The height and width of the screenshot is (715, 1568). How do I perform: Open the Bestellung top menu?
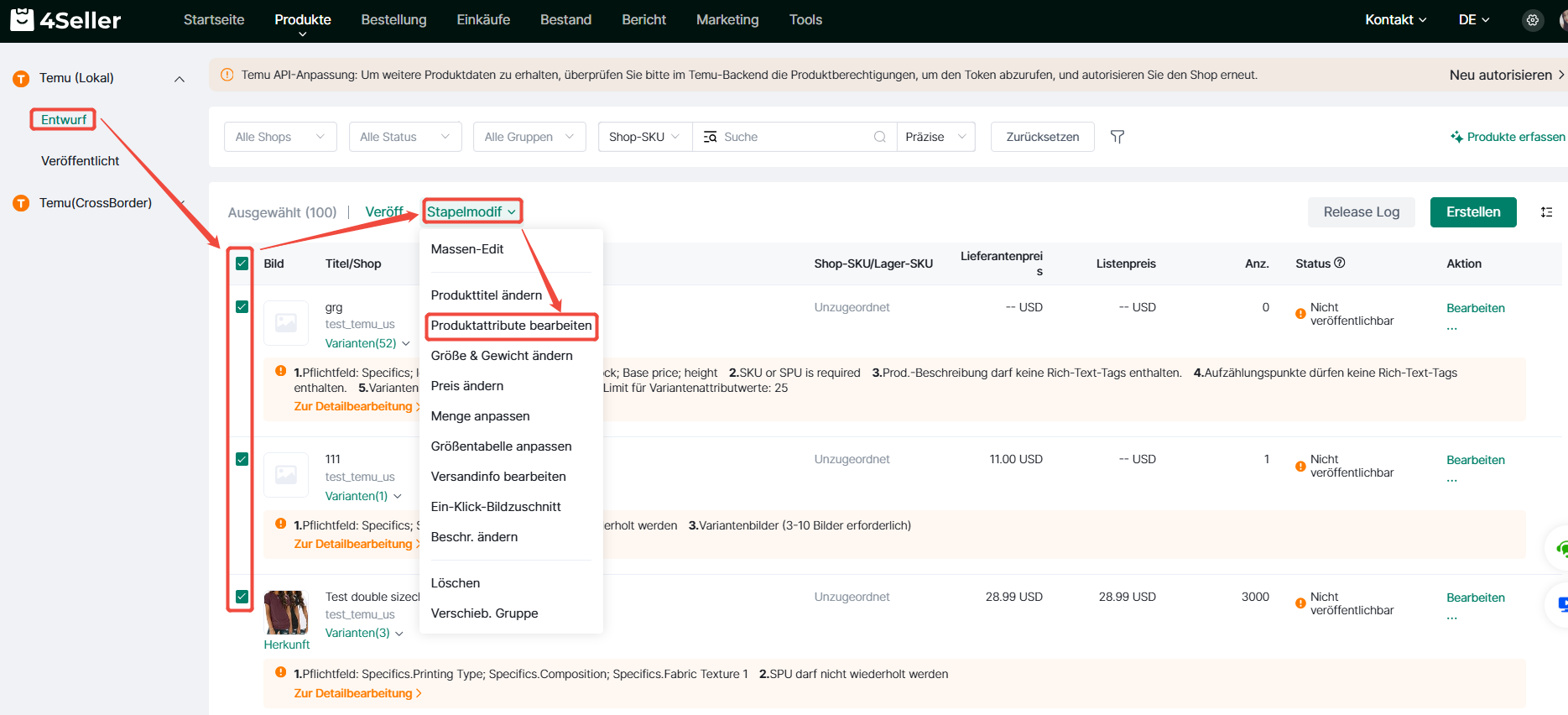point(393,20)
